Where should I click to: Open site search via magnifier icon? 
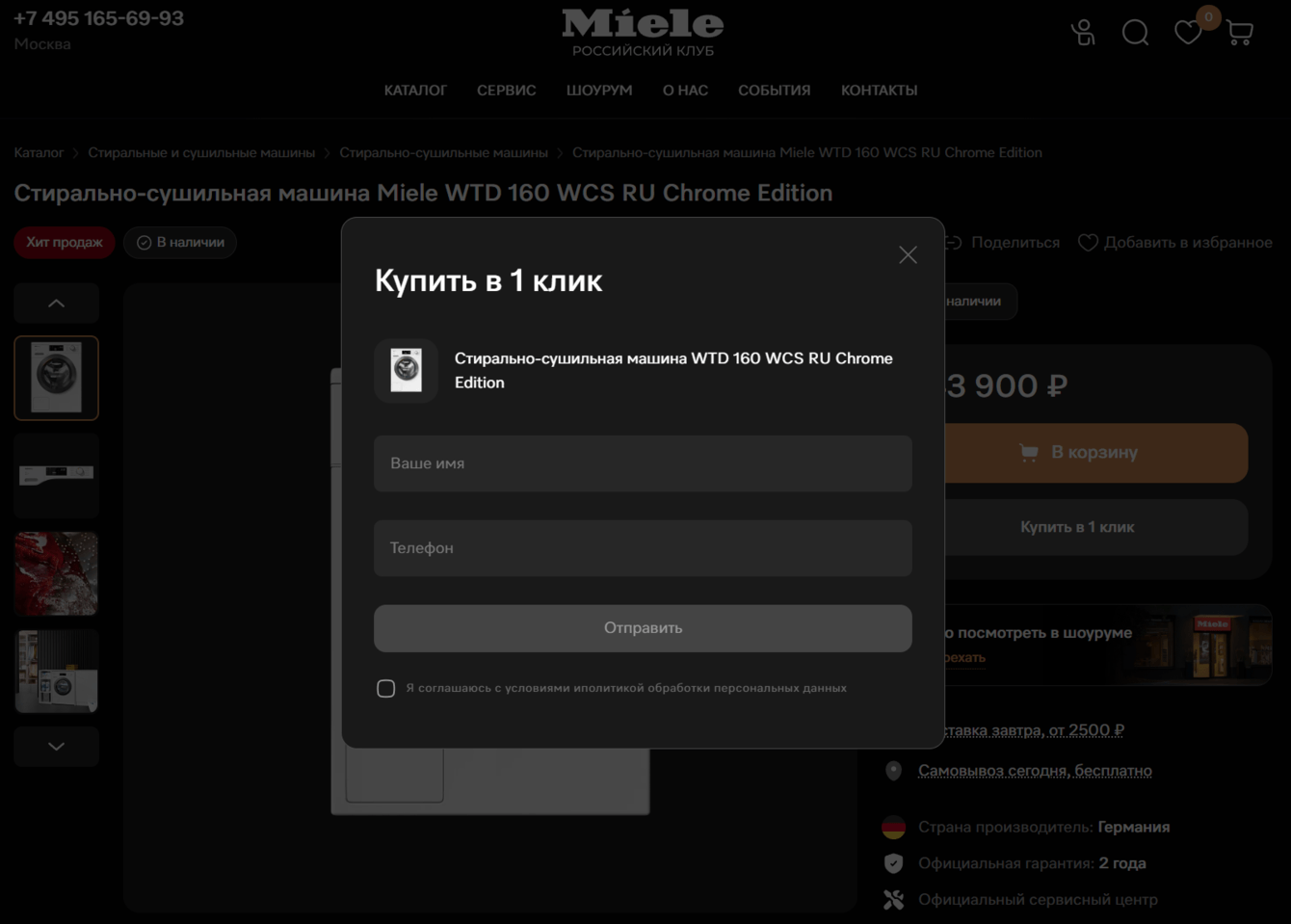1136,33
